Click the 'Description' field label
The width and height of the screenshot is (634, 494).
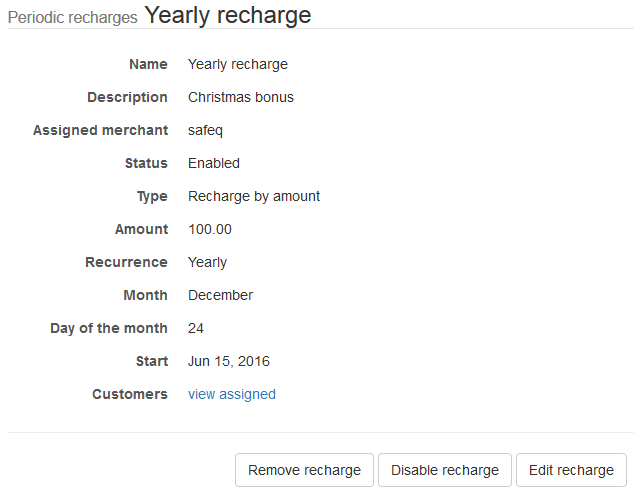(x=127, y=97)
